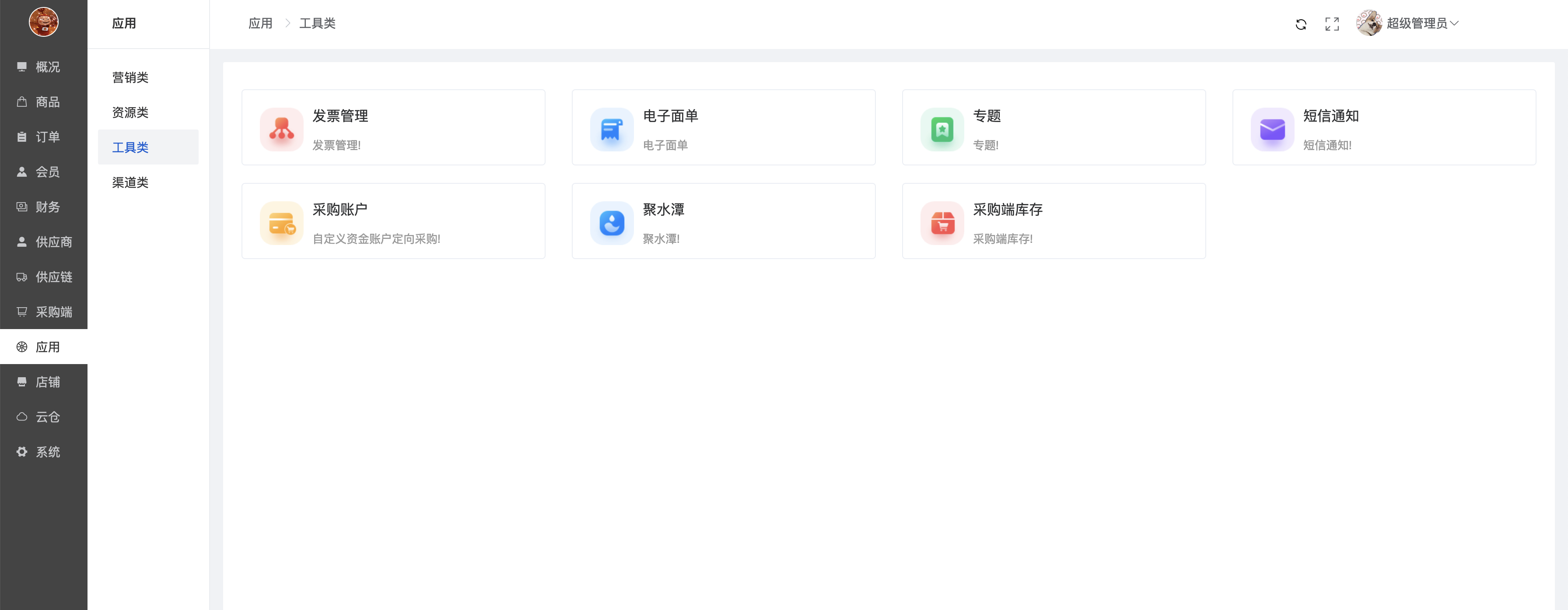Open the 发票管理 app icon
The image size is (1568, 610).
tap(281, 129)
